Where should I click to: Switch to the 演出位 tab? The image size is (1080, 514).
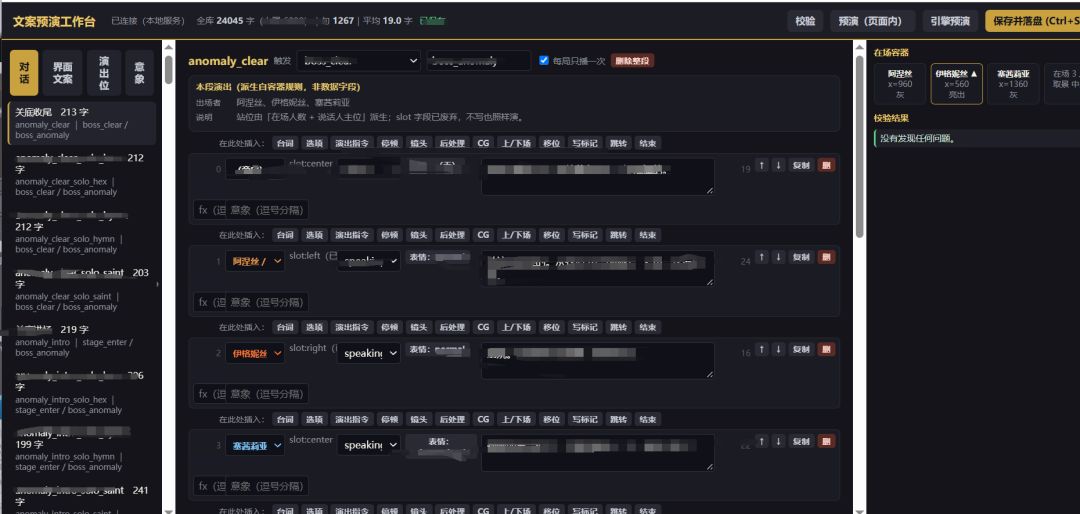pos(104,73)
